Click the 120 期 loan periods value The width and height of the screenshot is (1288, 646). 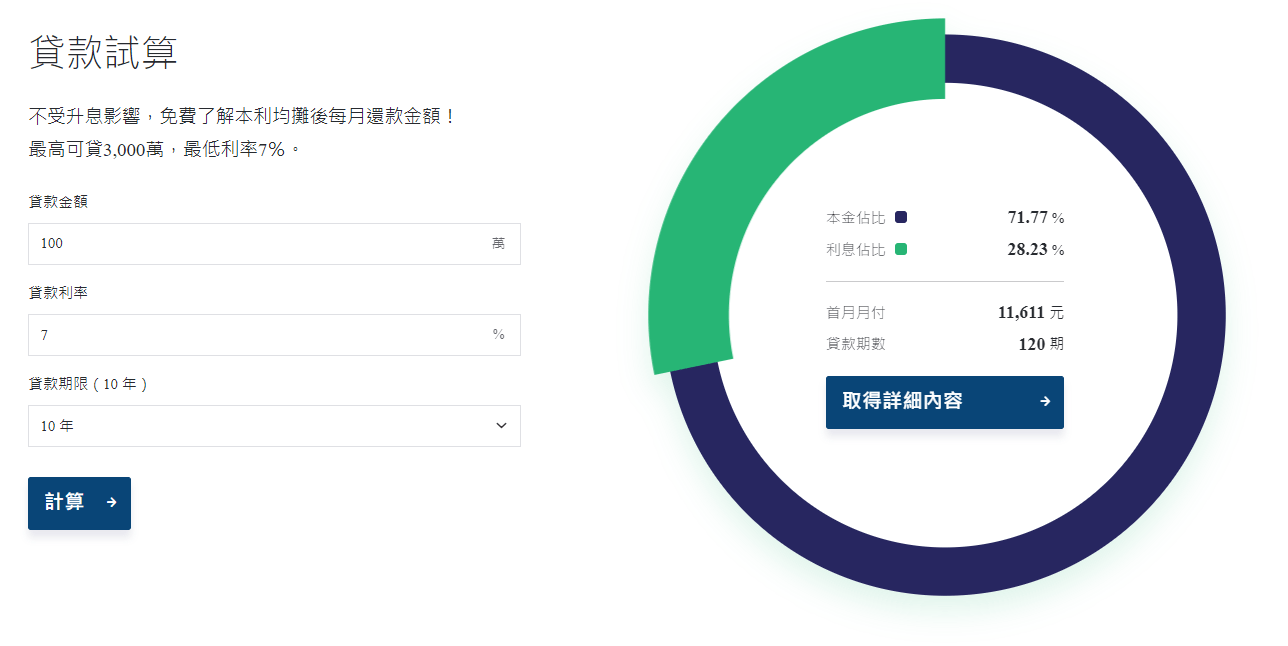pyautogui.click(x=1041, y=344)
